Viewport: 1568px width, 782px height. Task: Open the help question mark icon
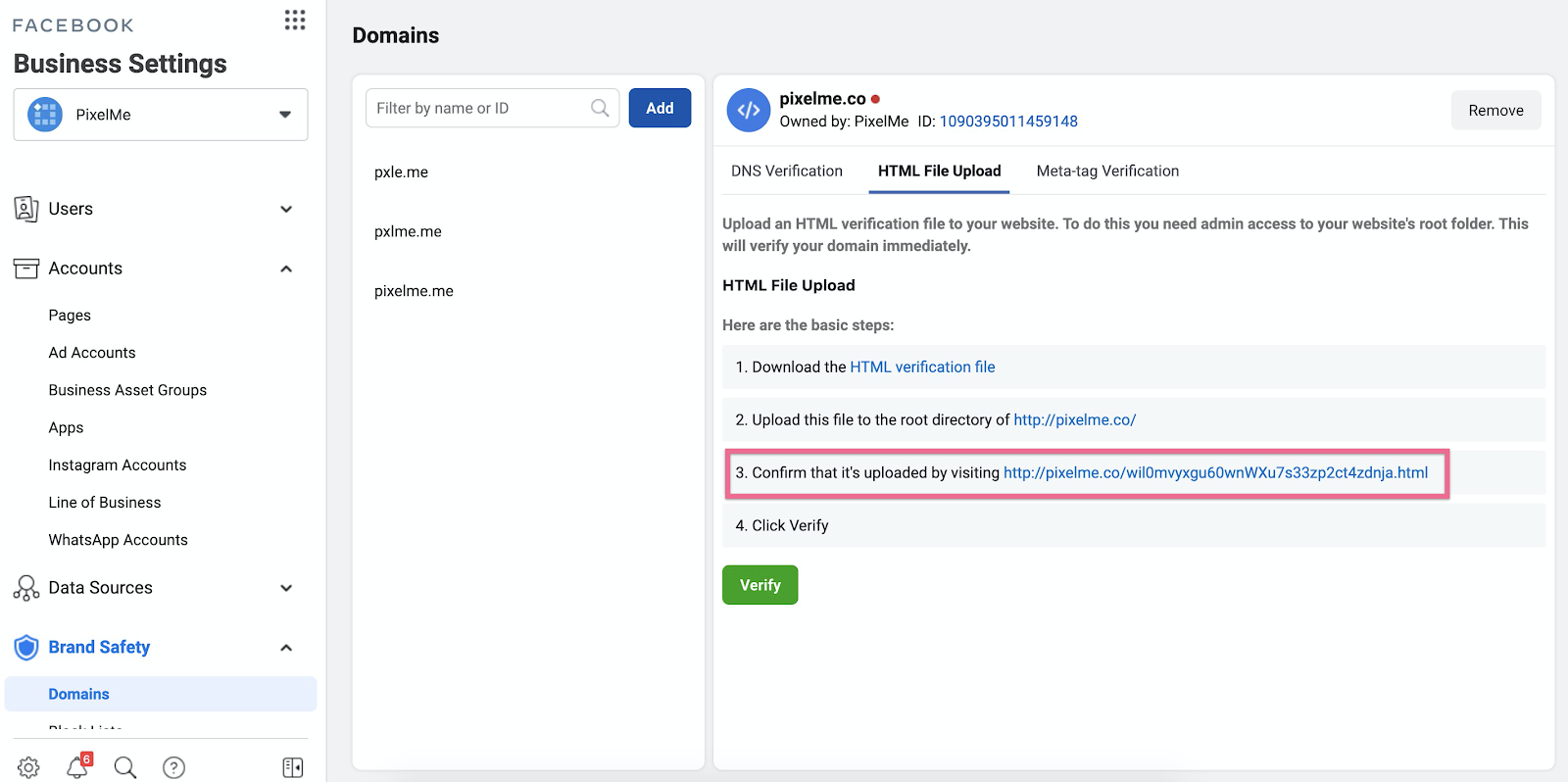[x=173, y=767]
